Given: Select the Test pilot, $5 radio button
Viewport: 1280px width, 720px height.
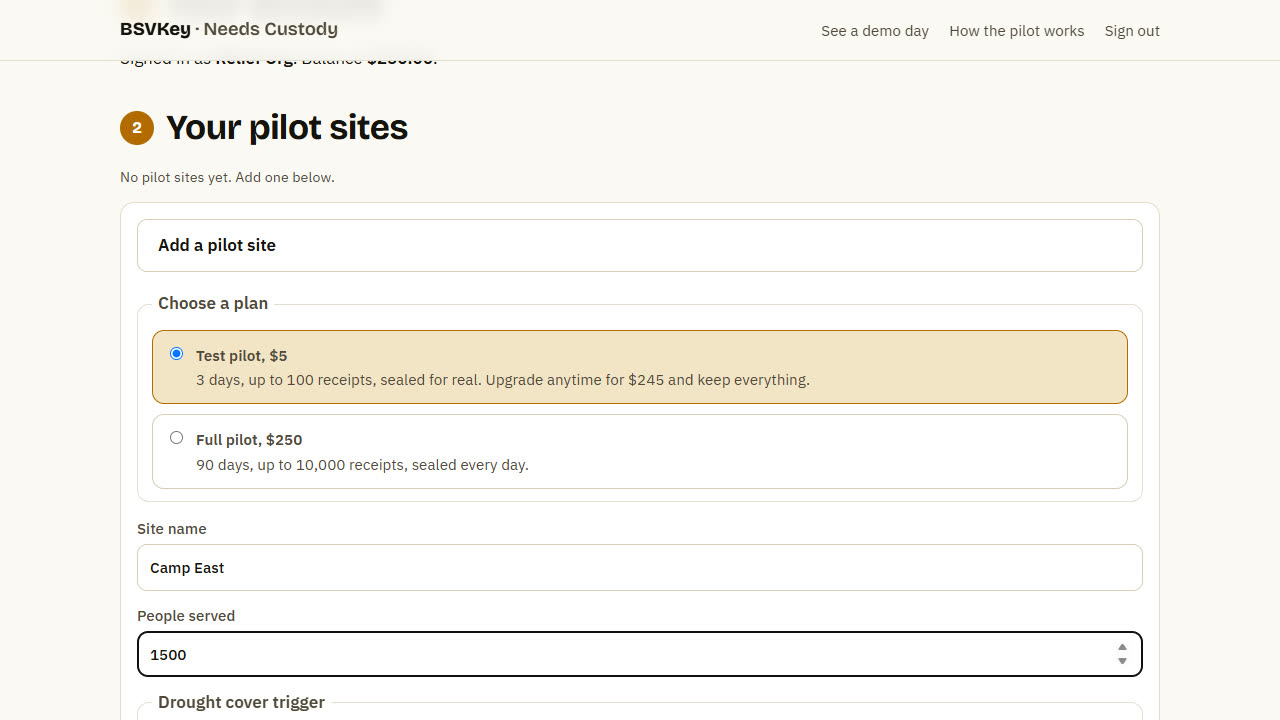Looking at the screenshot, I should pyautogui.click(x=177, y=354).
